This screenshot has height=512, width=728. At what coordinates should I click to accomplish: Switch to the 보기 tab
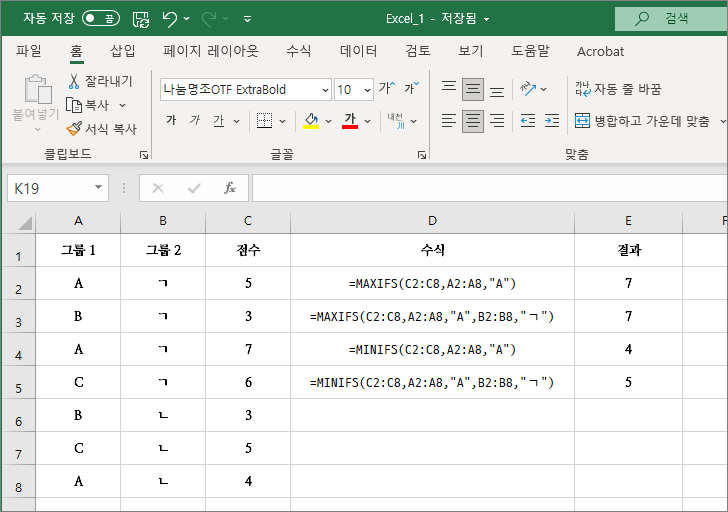click(x=471, y=51)
